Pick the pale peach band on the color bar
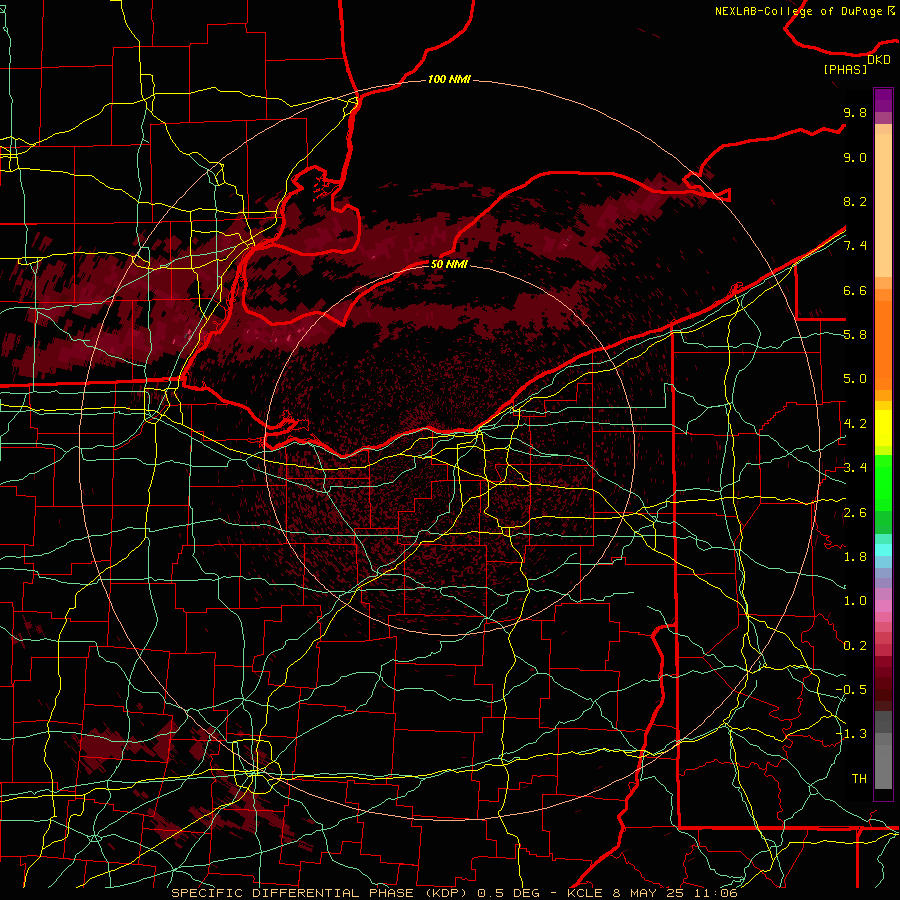The image size is (900, 900). [x=883, y=205]
